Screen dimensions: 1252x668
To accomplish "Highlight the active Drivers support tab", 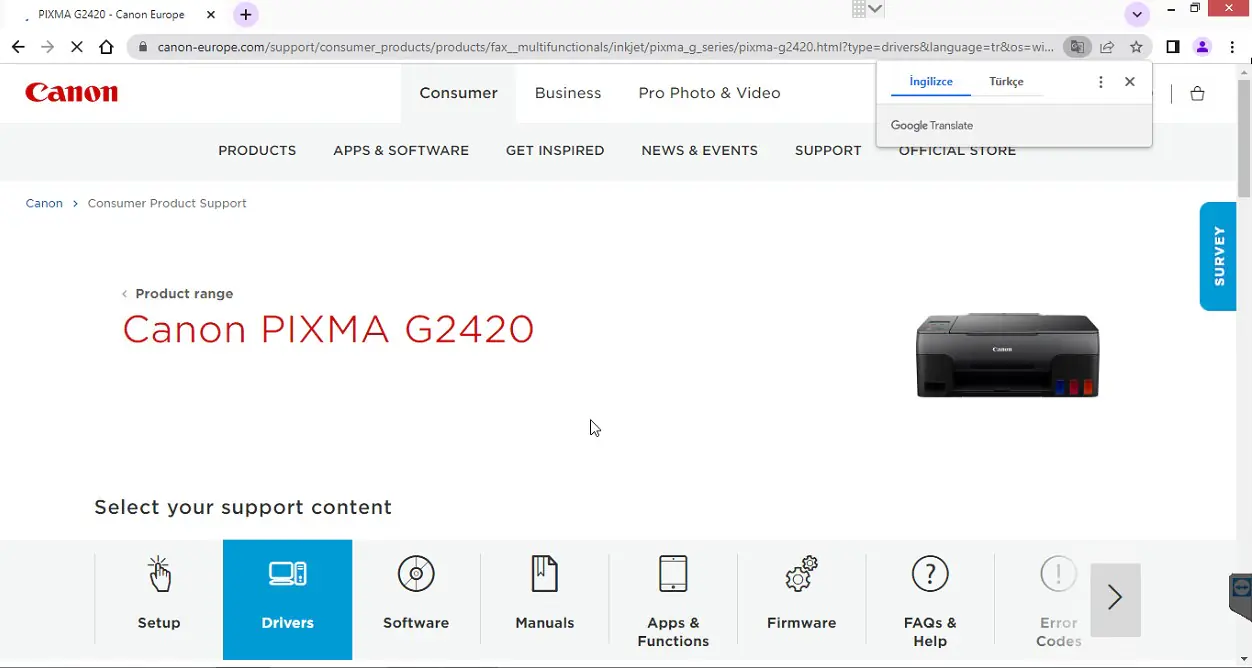I will [x=287, y=600].
